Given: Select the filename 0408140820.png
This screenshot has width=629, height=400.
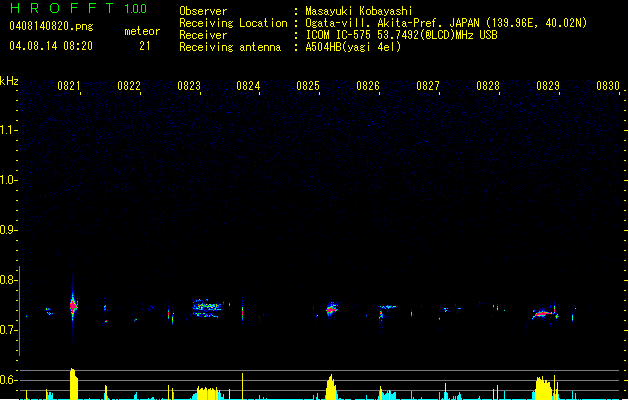Looking at the screenshot, I should [x=51, y=26].
